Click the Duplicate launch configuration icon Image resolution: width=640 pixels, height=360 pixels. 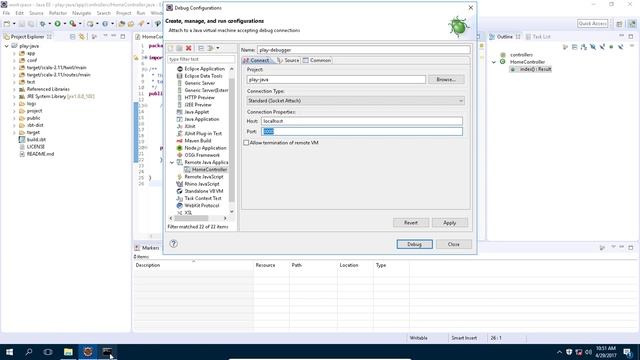click(x=179, y=48)
